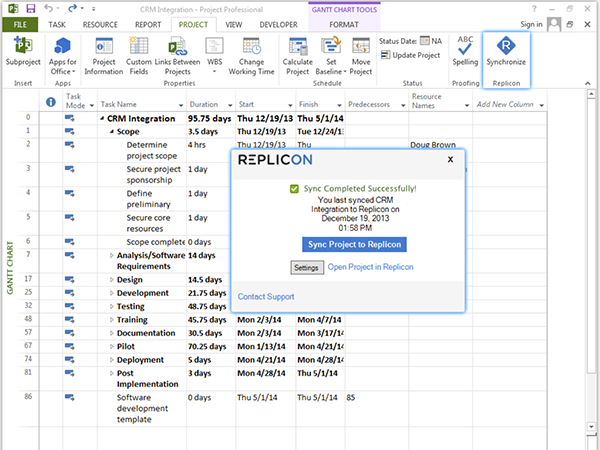Image resolution: width=600 pixels, height=450 pixels.
Task: Run Spelling check
Action: pyautogui.click(x=465, y=51)
